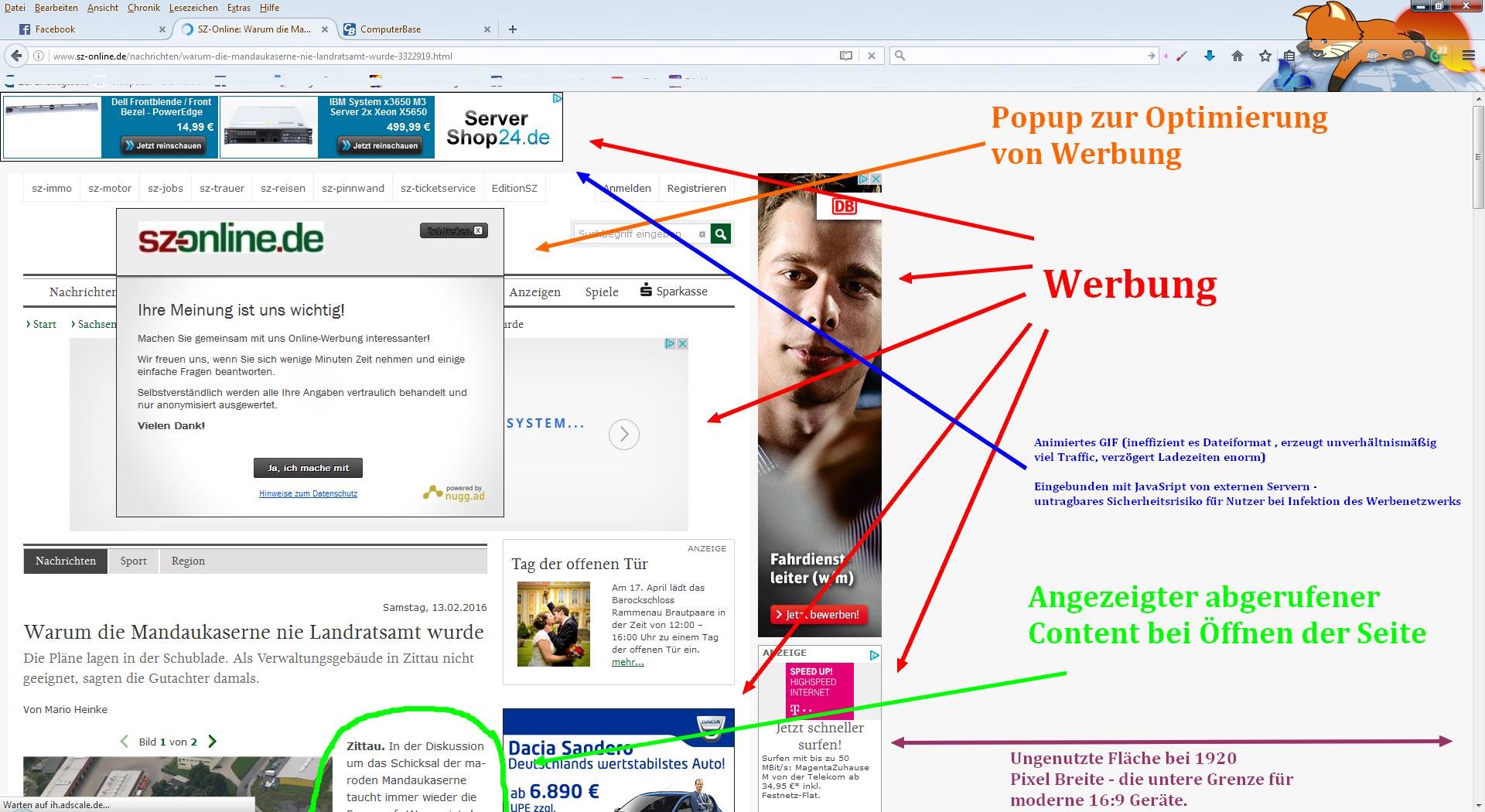Open a new browser tab
Screen dimensions: 1485x812
tap(512, 29)
